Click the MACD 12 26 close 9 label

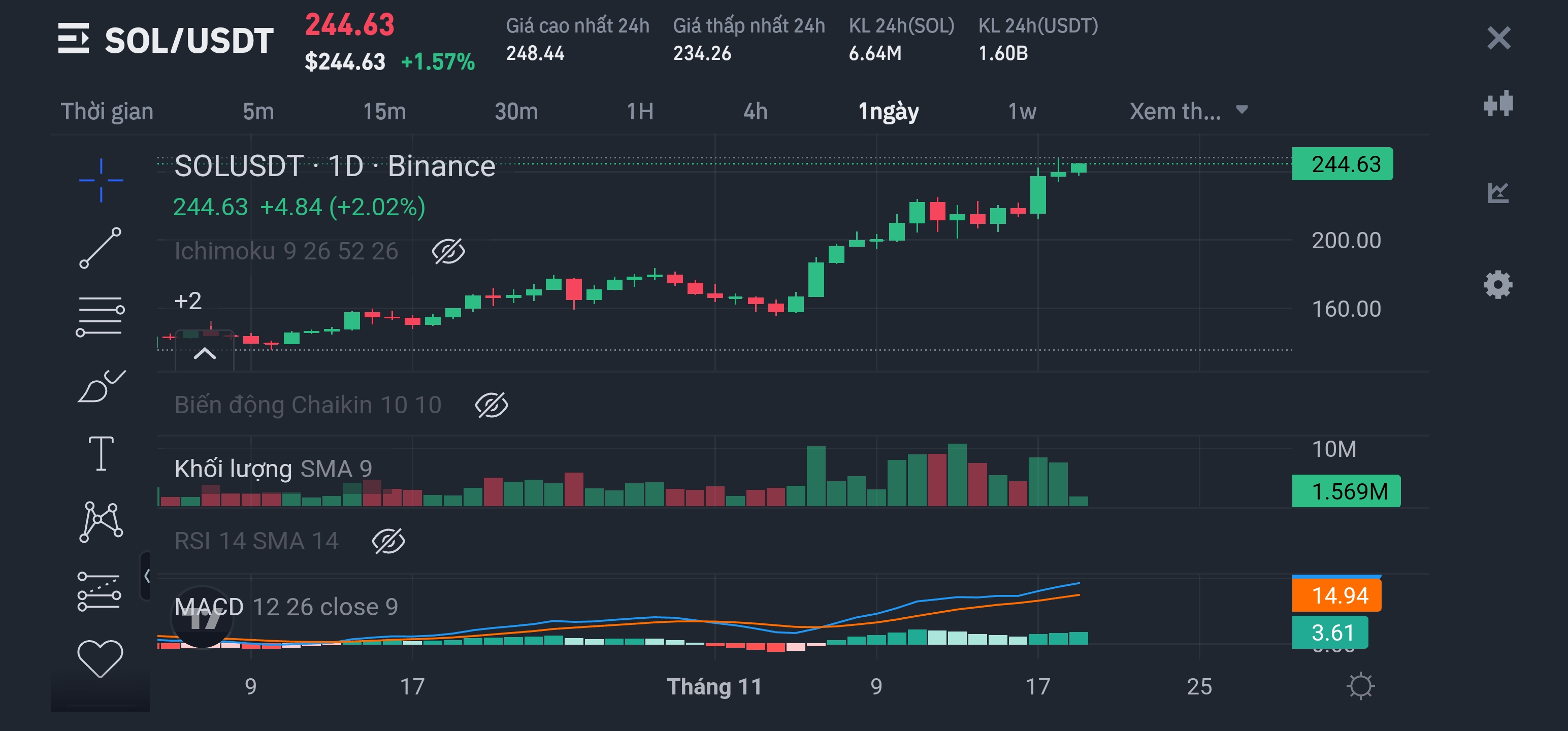pos(286,607)
